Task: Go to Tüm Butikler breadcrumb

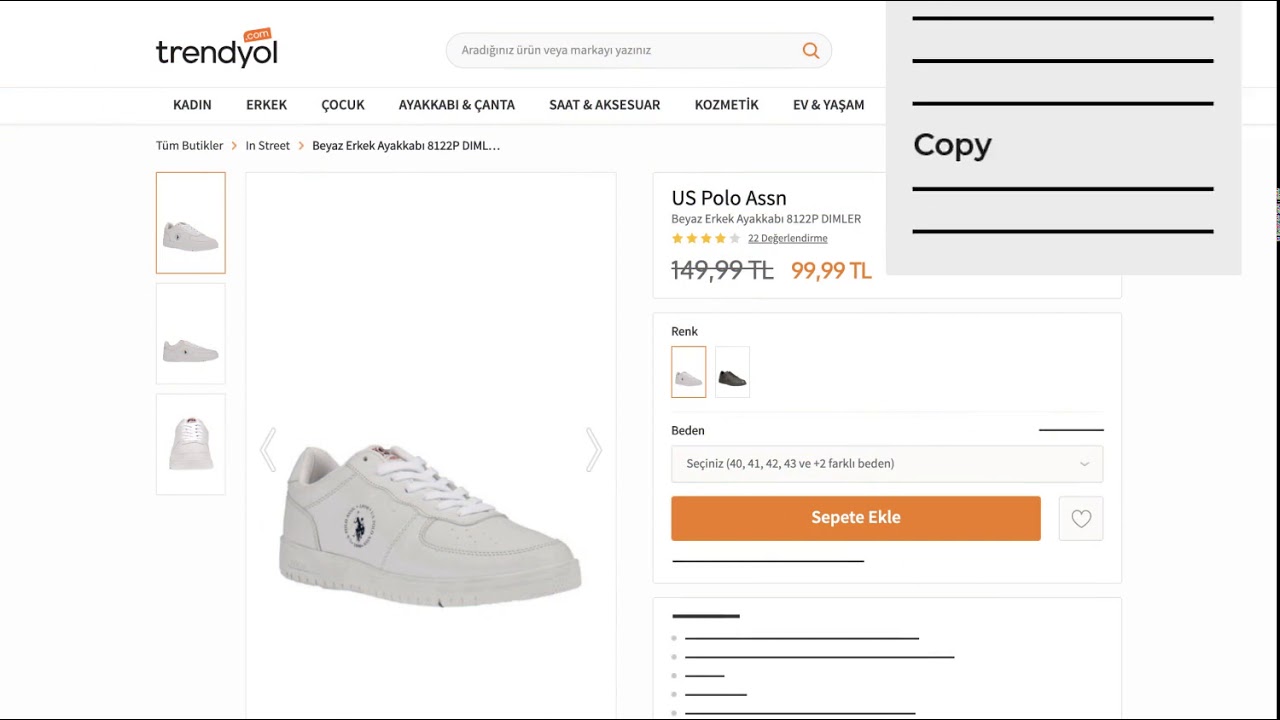Action: (x=189, y=146)
